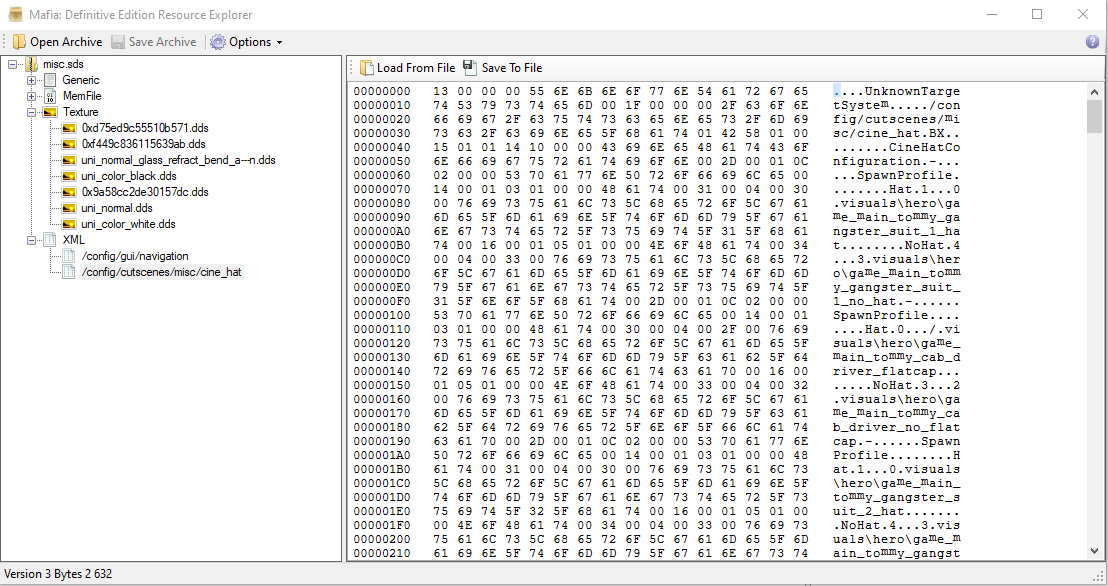
Task: Click the Save Archive disk icon
Action: pos(118,42)
